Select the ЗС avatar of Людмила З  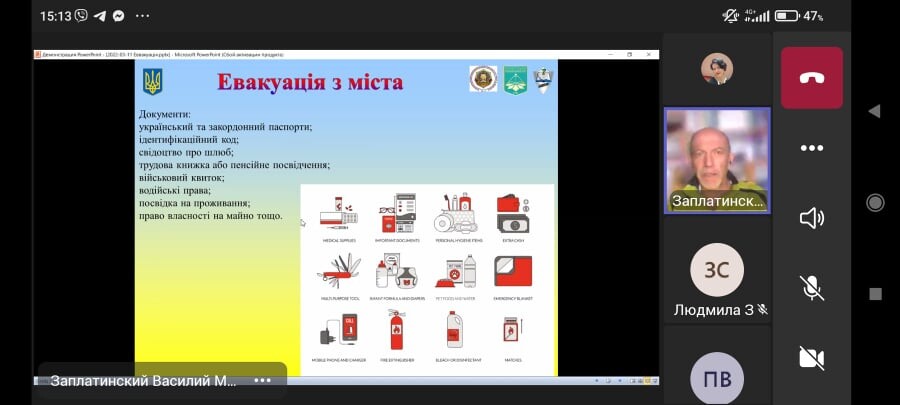pos(716,270)
